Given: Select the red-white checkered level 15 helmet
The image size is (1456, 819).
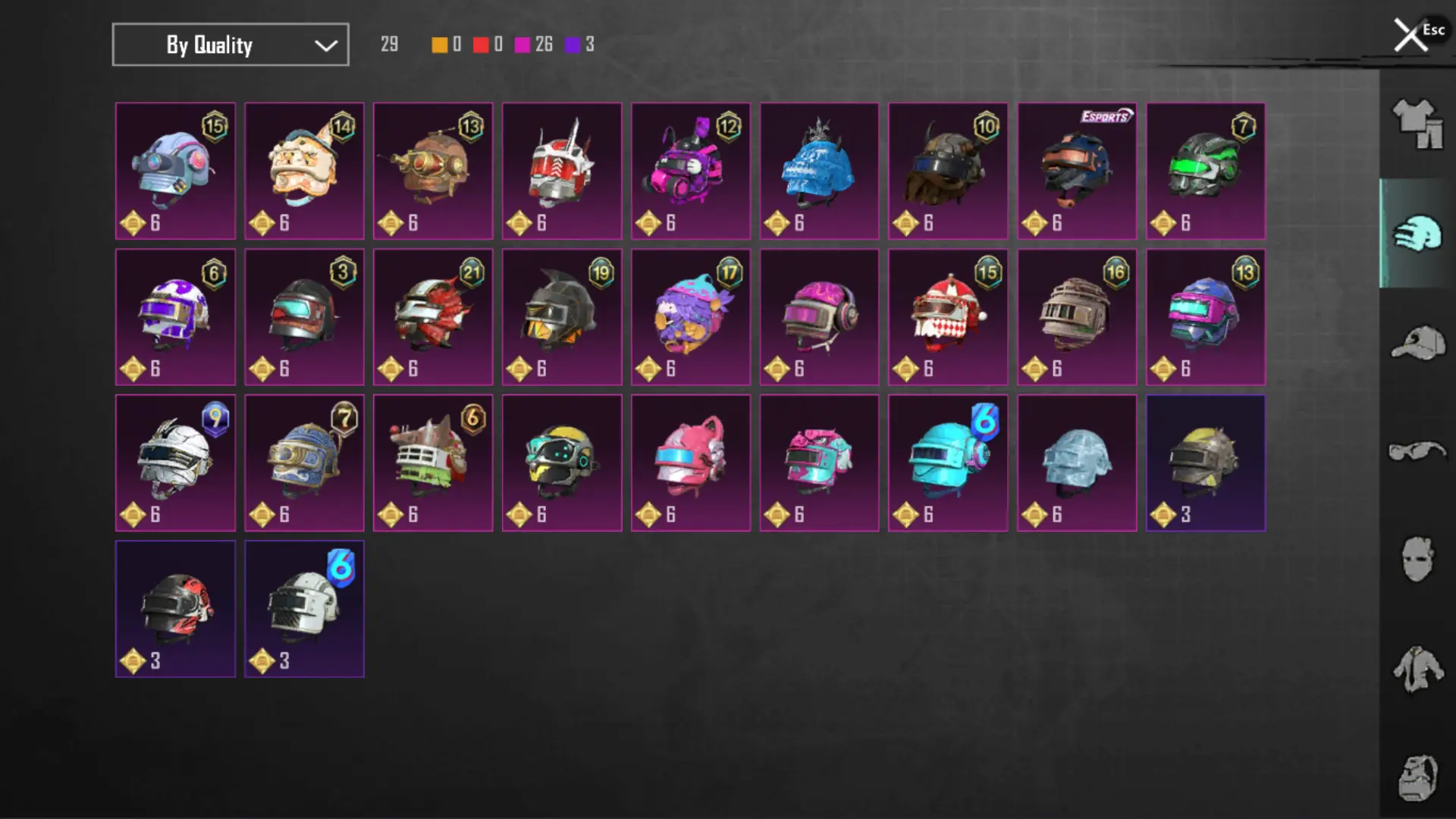Looking at the screenshot, I should tap(948, 317).
